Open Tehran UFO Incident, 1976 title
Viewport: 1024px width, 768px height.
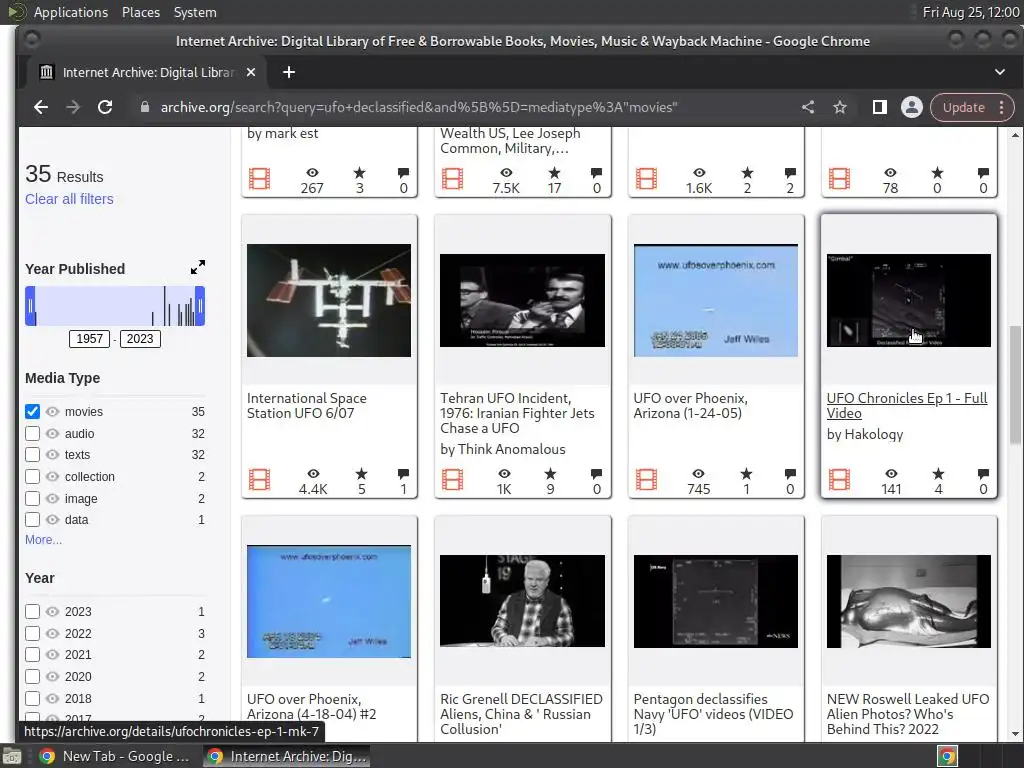517,413
